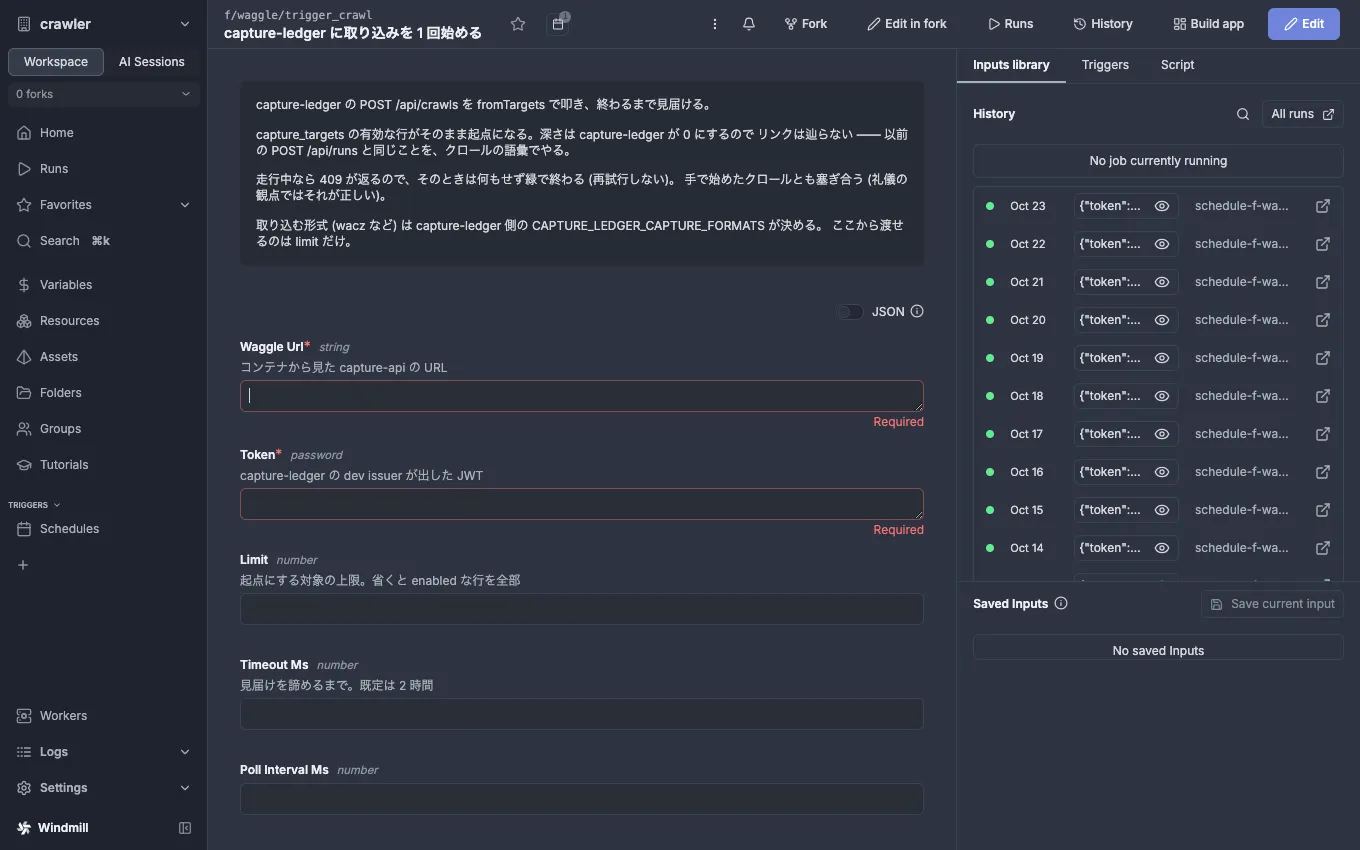Open script History from toolbar
The height and width of the screenshot is (850, 1360).
1103,24
